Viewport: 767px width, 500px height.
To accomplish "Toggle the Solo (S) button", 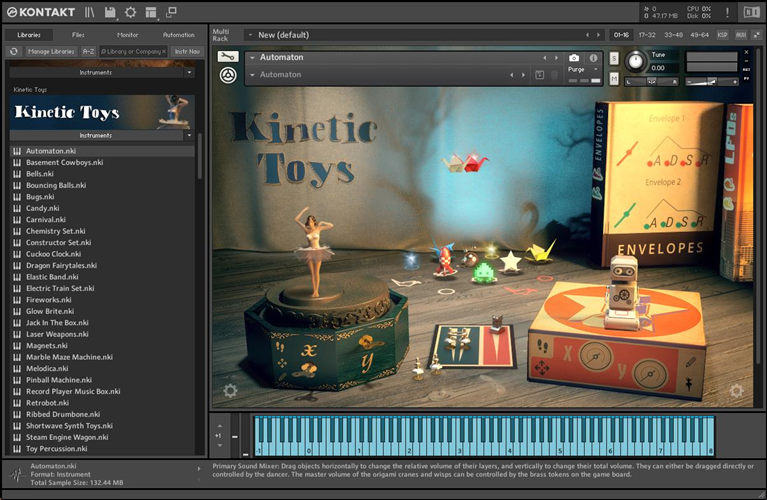I will (x=613, y=57).
